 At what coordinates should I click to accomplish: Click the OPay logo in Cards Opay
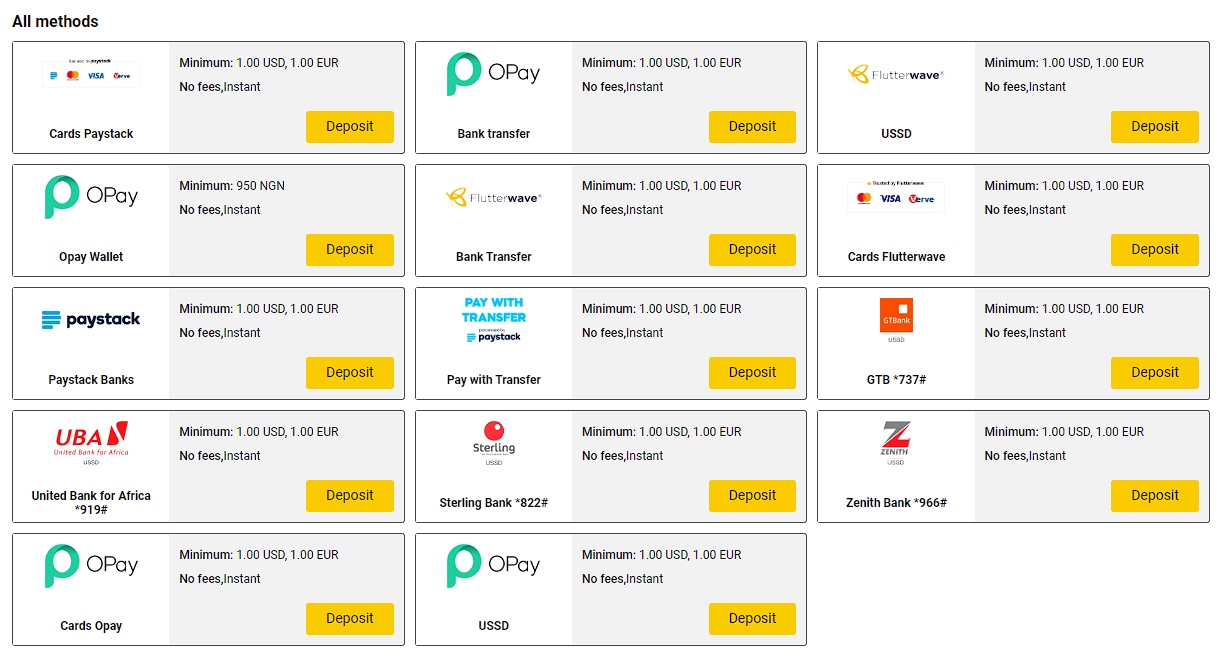(x=91, y=564)
